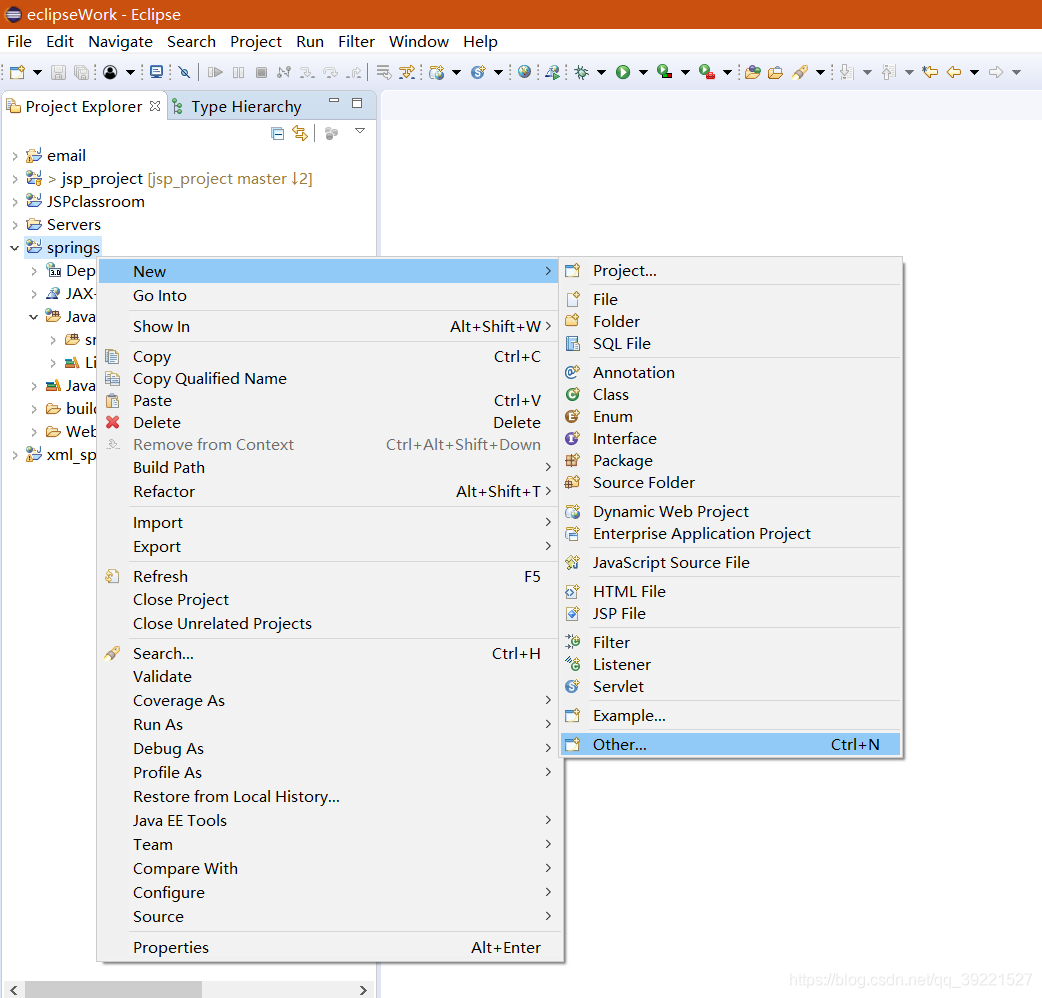Open the New wizard dropdown arrow

pyautogui.click(x=37, y=72)
